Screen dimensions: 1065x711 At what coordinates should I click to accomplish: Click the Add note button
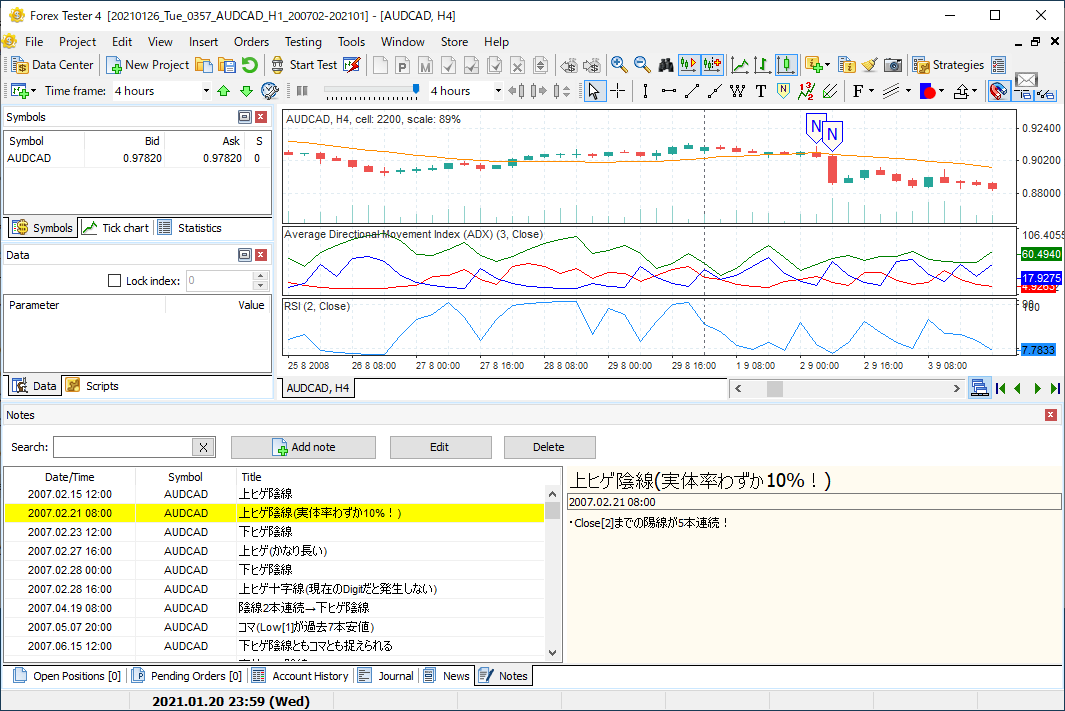[x=303, y=447]
